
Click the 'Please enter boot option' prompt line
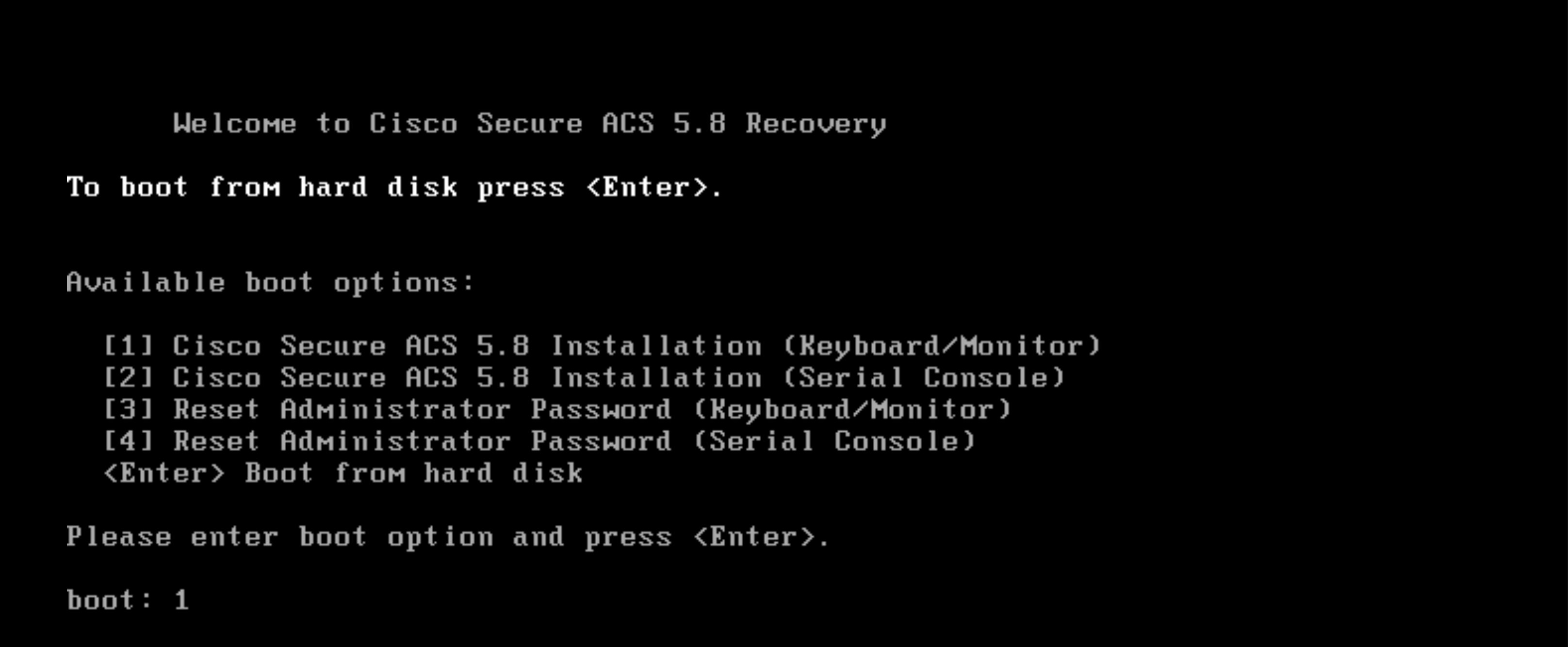point(448,537)
